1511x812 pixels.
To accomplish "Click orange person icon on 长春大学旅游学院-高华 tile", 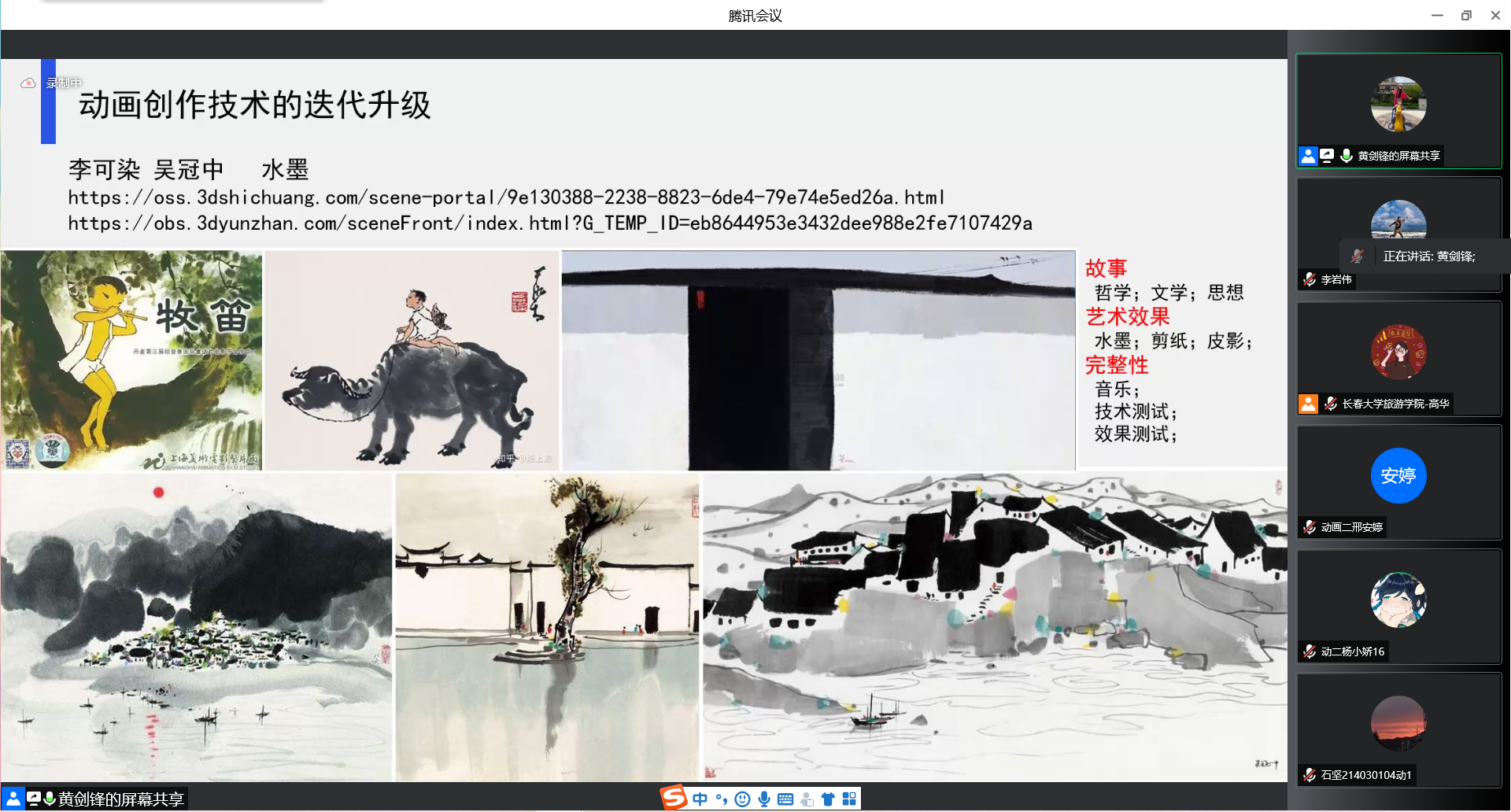I will tap(1308, 404).
